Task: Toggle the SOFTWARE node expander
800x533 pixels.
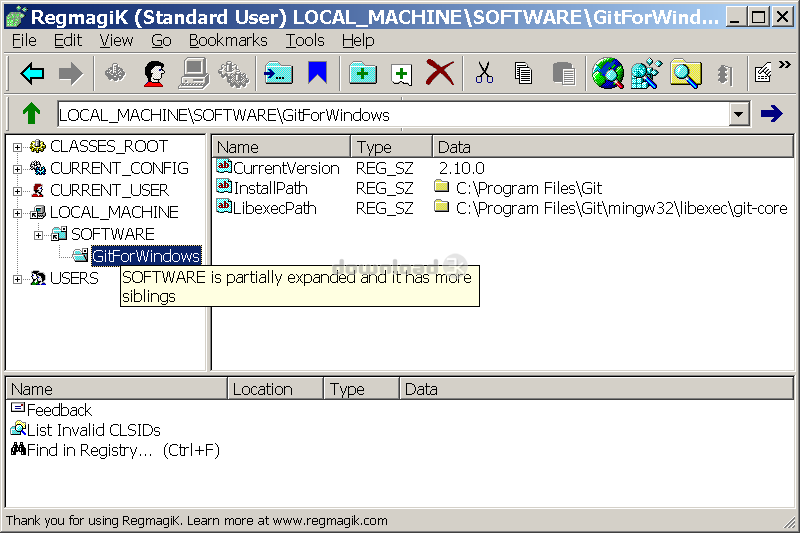Action: tap(38, 235)
